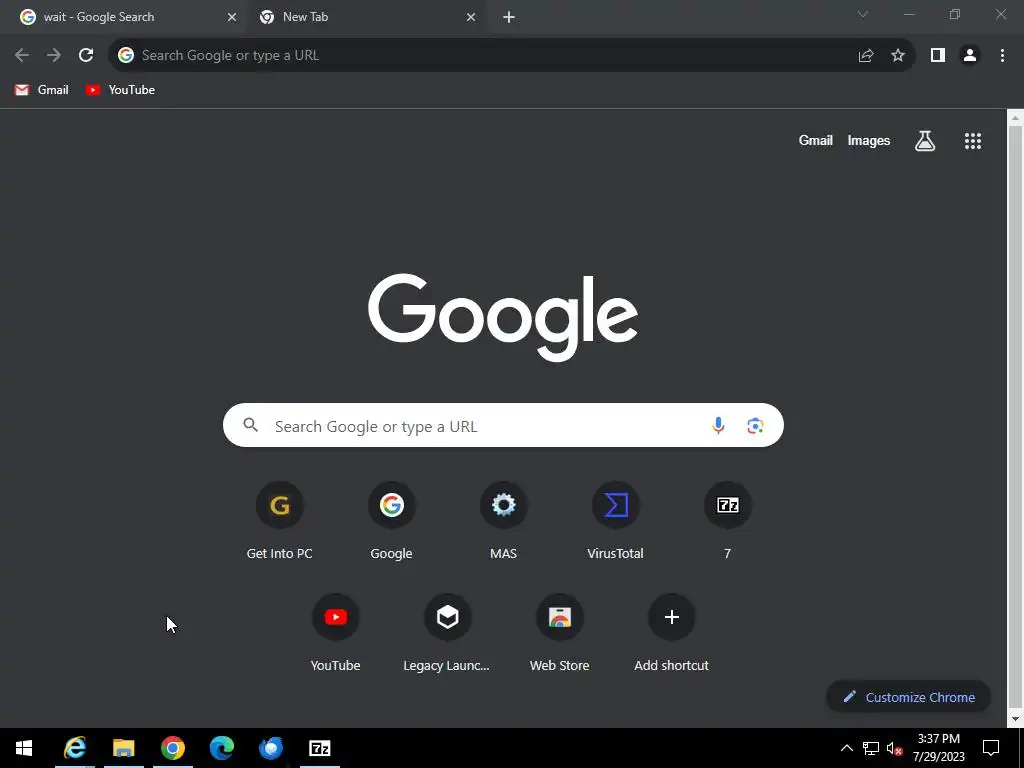
Task: Click the Chrome taskbar icon
Action: pos(172,748)
